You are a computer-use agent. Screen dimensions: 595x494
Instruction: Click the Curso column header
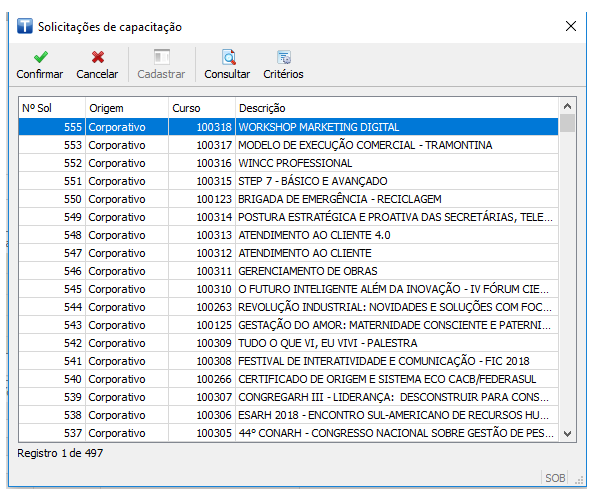click(x=202, y=108)
